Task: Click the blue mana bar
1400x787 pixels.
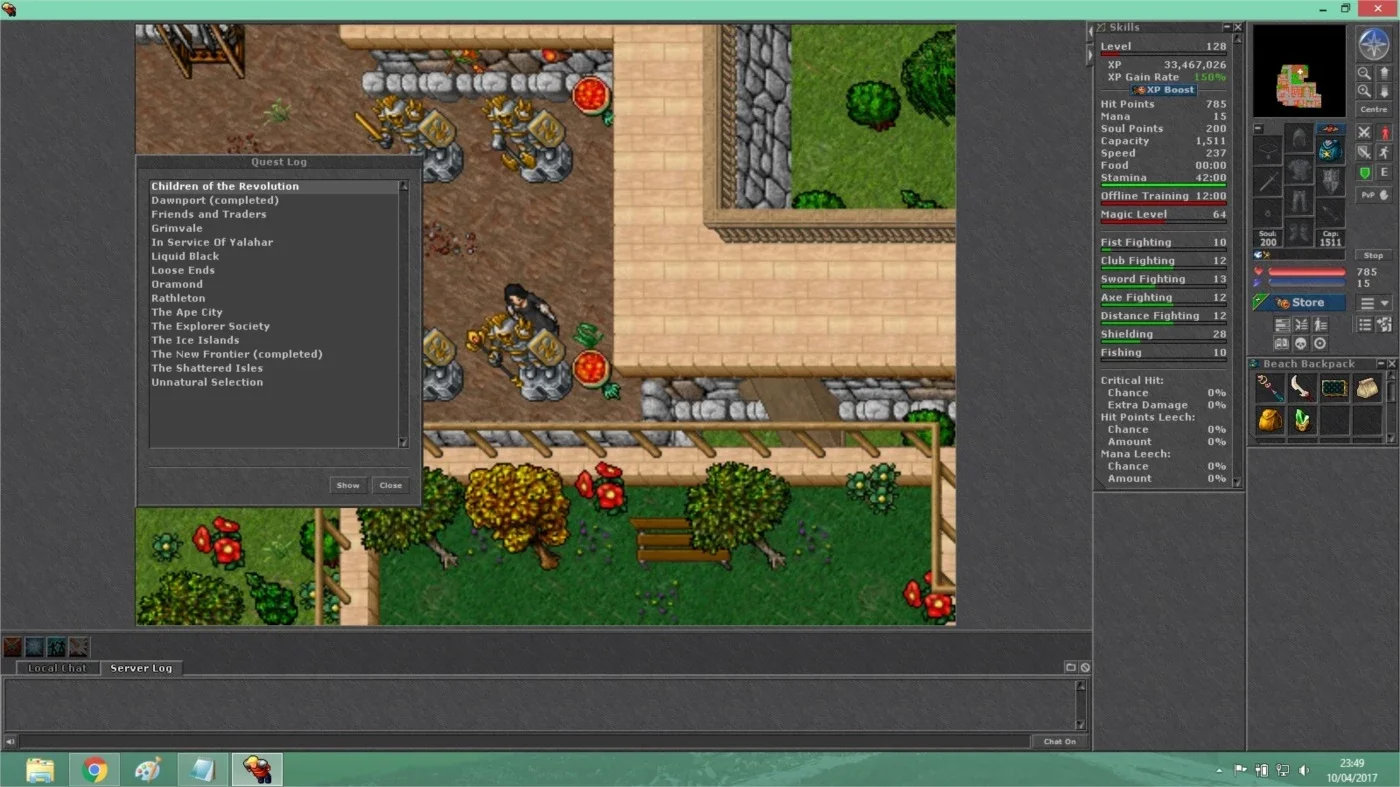Action: (1306, 283)
